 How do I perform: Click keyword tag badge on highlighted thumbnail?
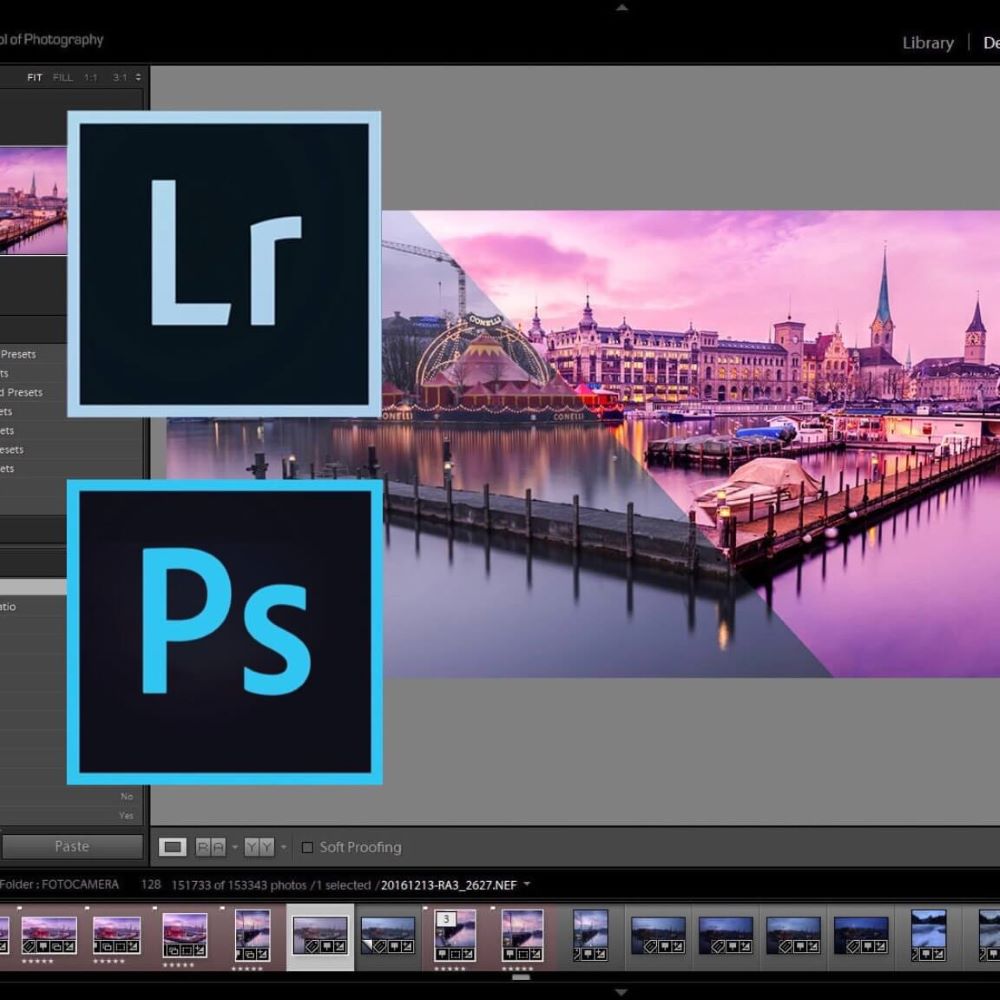[312, 947]
